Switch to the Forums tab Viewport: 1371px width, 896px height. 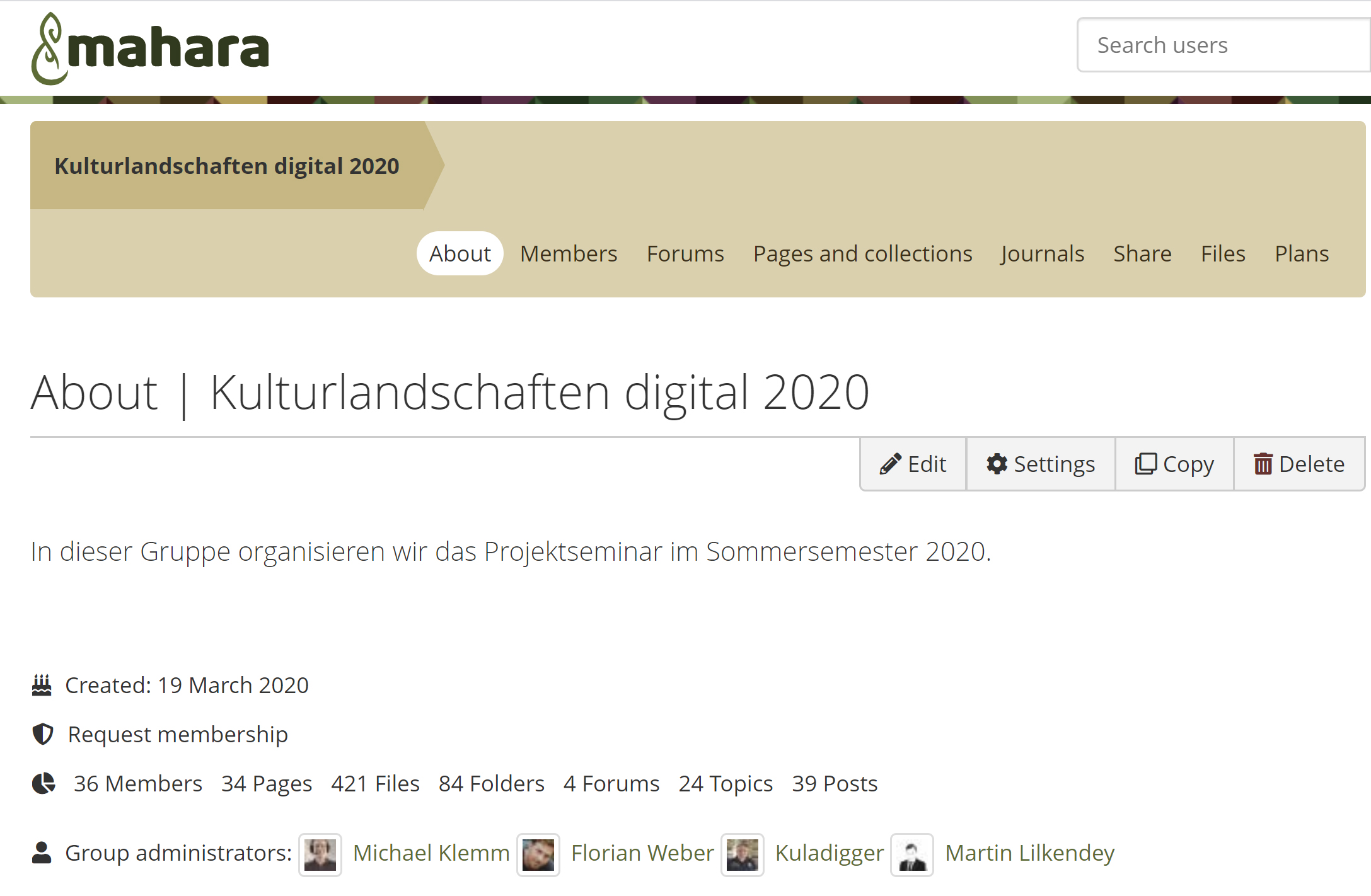pyautogui.click(x=685, y=254)
